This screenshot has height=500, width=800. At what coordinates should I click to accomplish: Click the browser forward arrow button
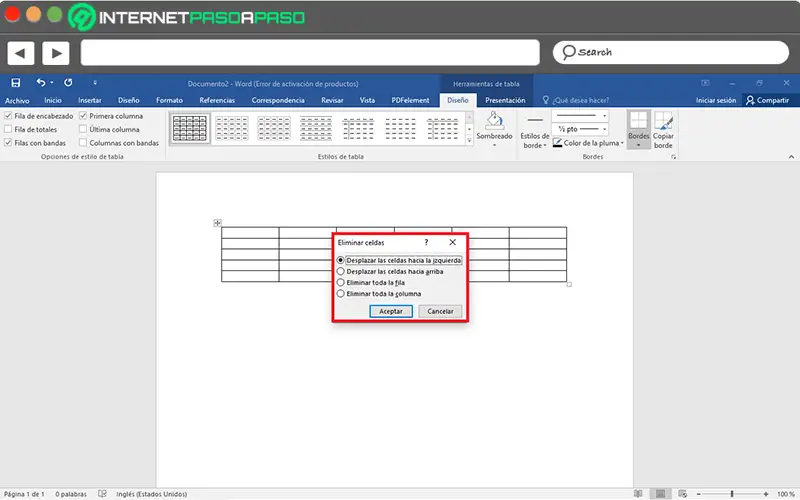tap(56, 53)
